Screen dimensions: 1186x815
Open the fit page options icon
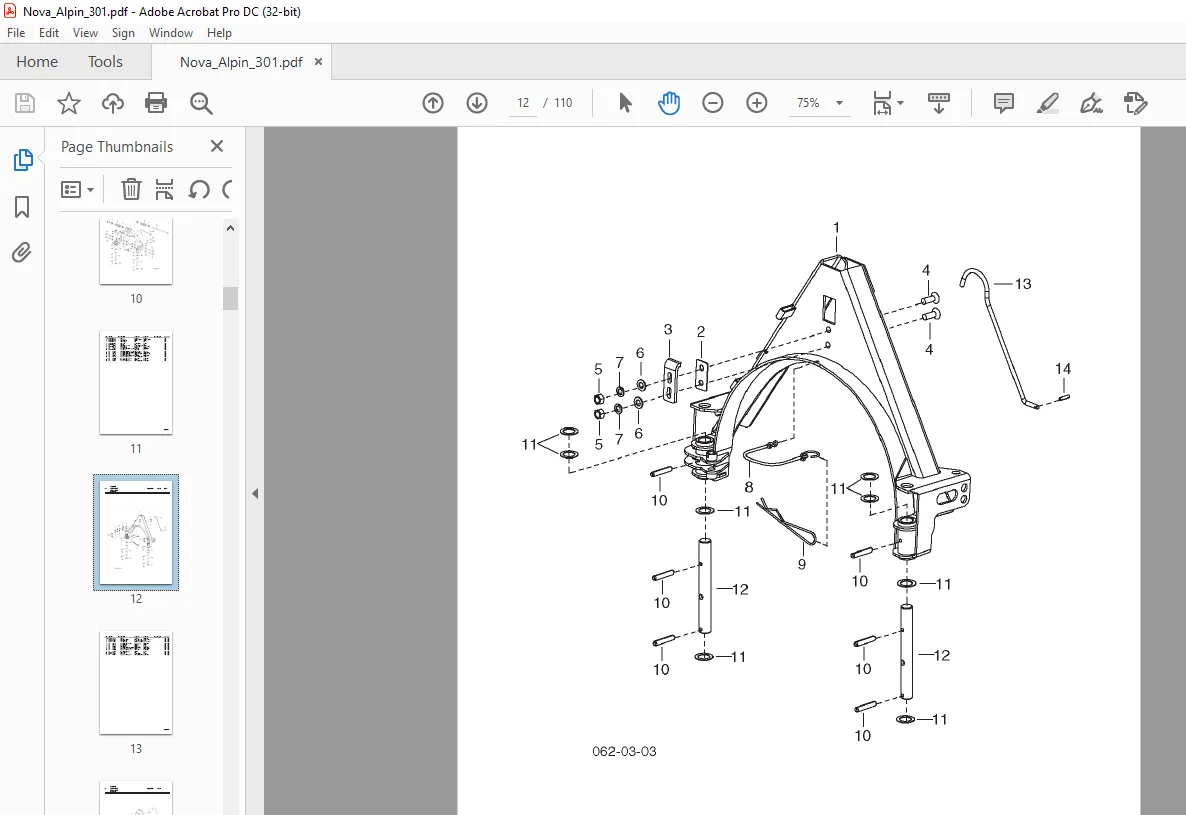click(882, 103)
